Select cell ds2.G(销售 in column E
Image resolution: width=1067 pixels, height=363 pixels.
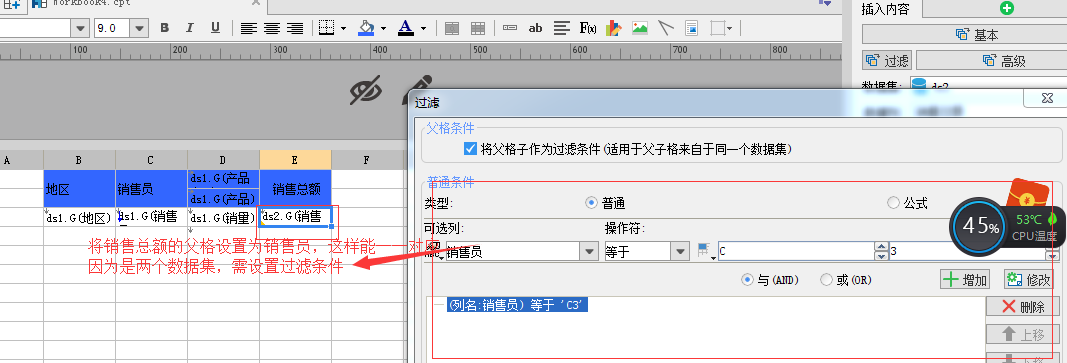(296, 217)
